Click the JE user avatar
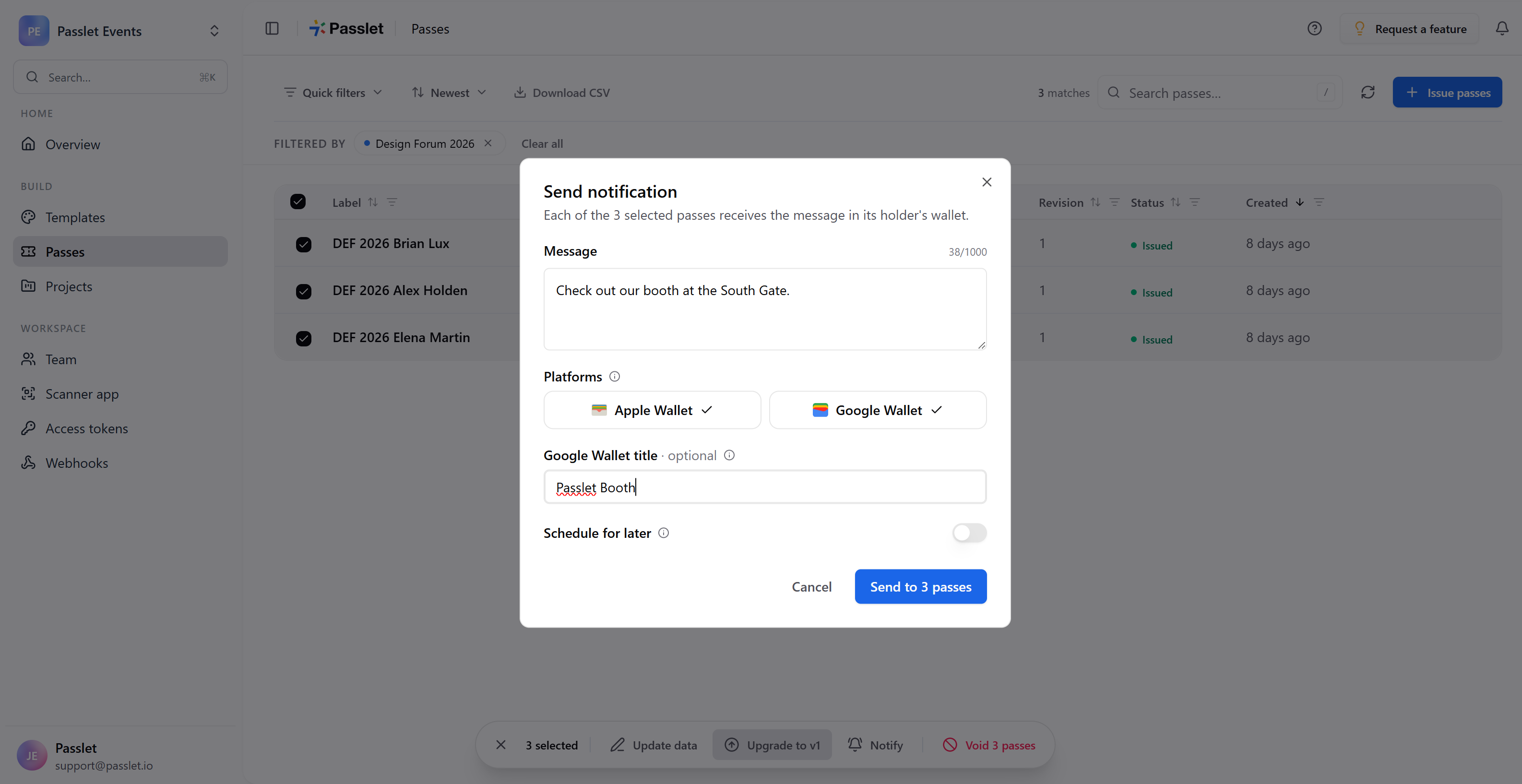The width and height of the screenshot is (1522, 784). [x=32, y=756]
